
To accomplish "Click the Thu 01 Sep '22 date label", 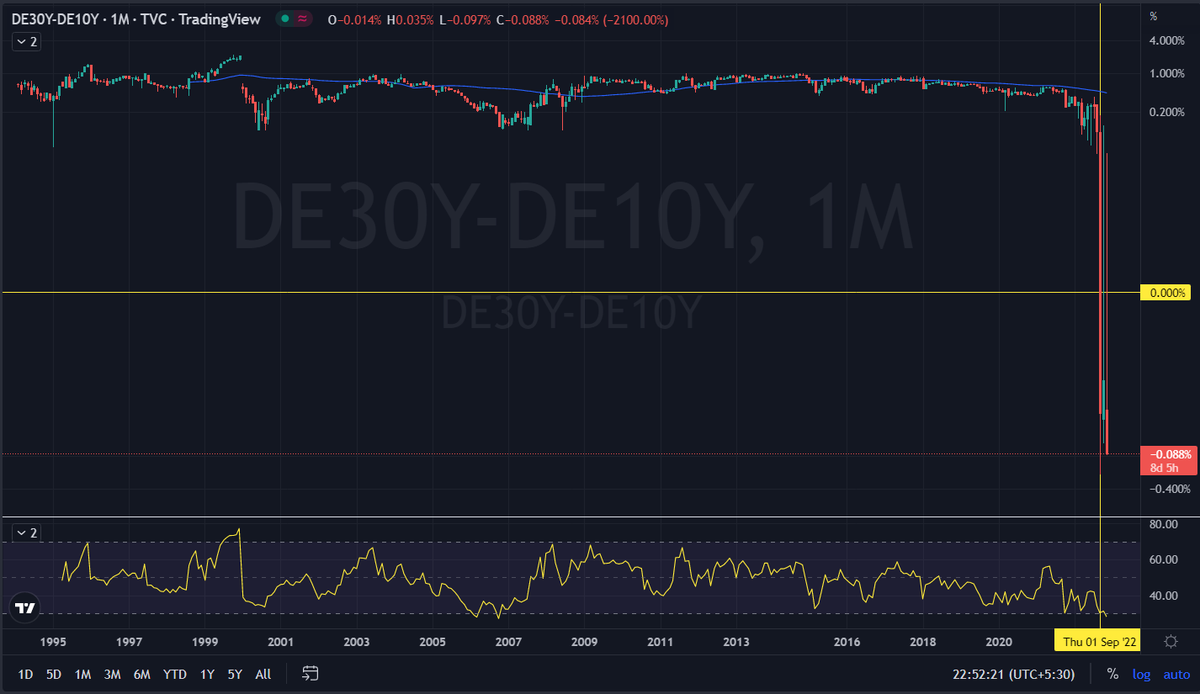I will pos(1099,640).
